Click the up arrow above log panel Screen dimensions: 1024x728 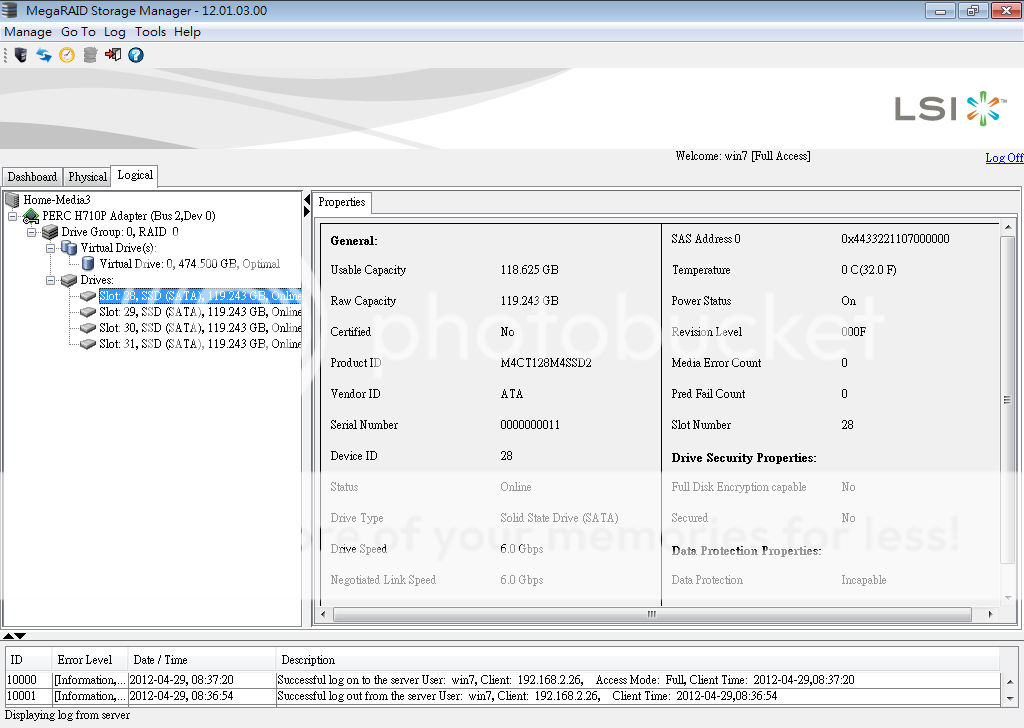(x=8, y=636)
